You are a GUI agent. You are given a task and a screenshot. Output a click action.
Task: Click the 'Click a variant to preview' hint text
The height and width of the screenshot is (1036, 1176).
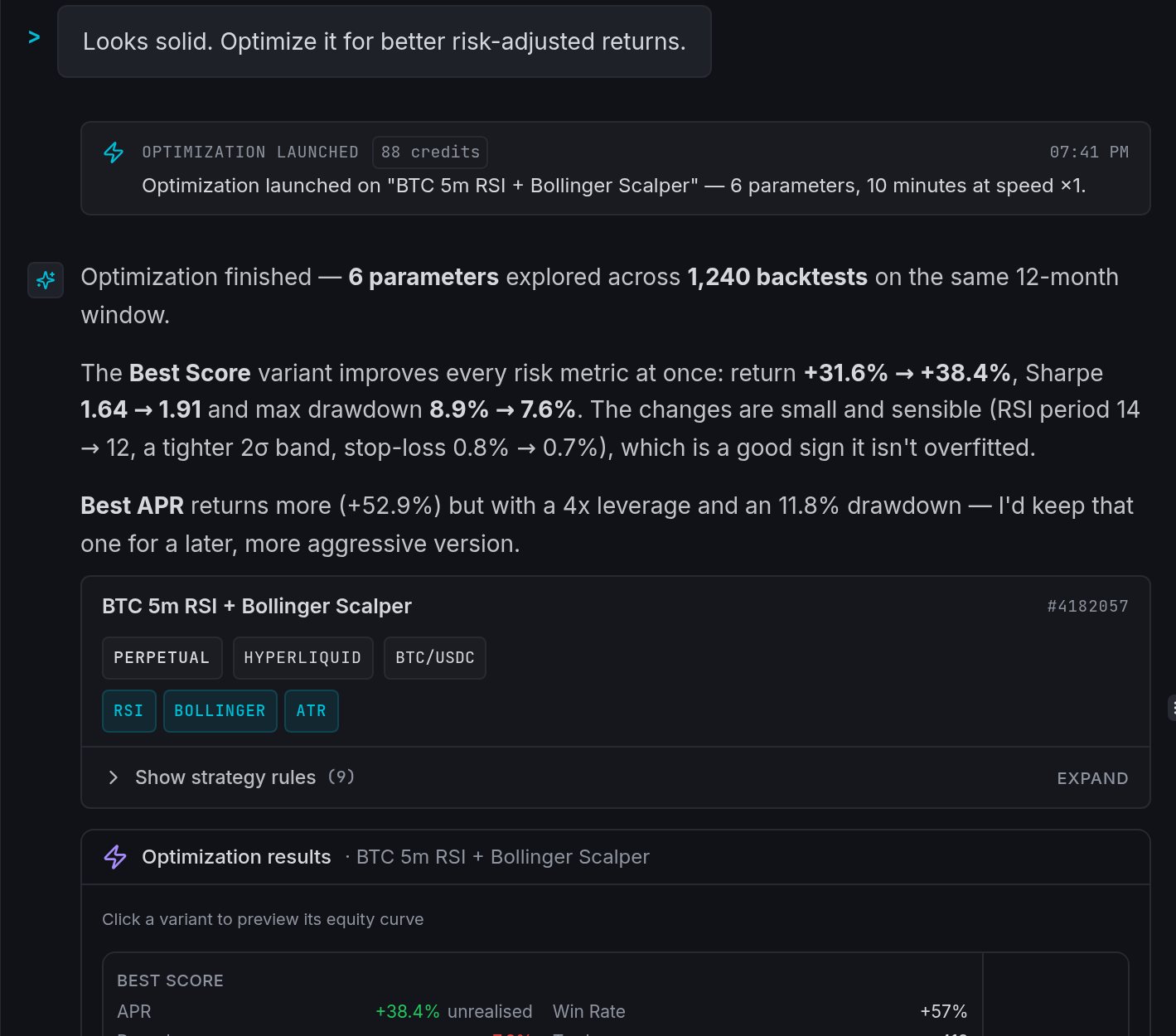point(263,920)
